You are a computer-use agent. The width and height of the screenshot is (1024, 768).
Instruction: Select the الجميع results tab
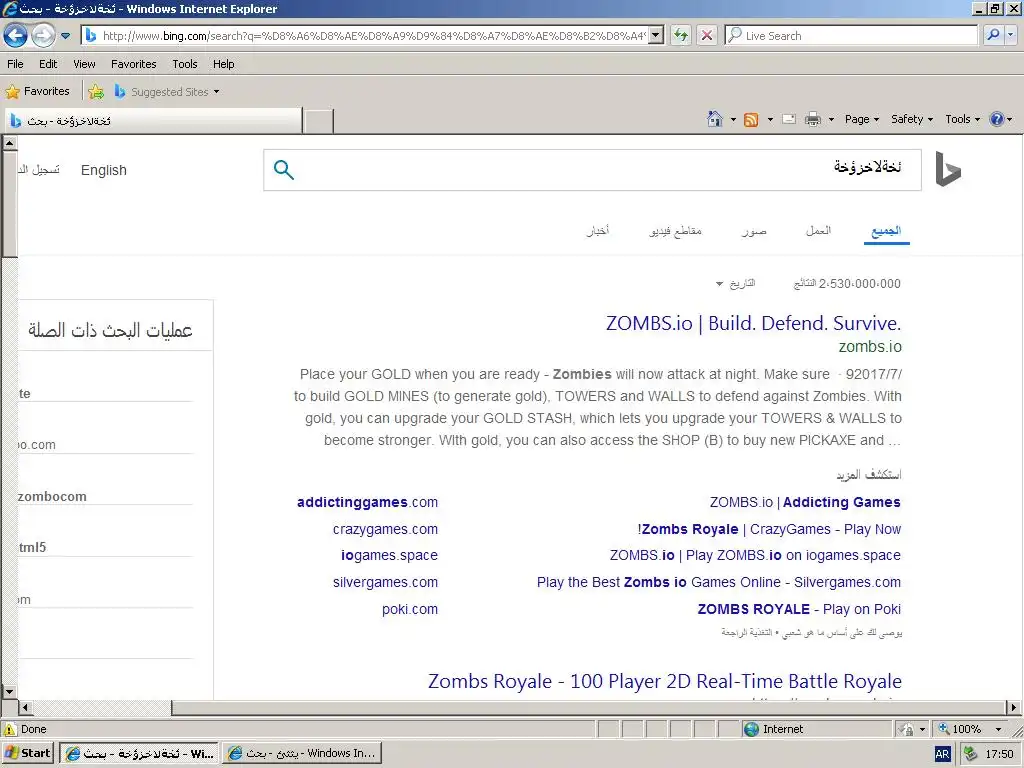[x=886, y=231]
